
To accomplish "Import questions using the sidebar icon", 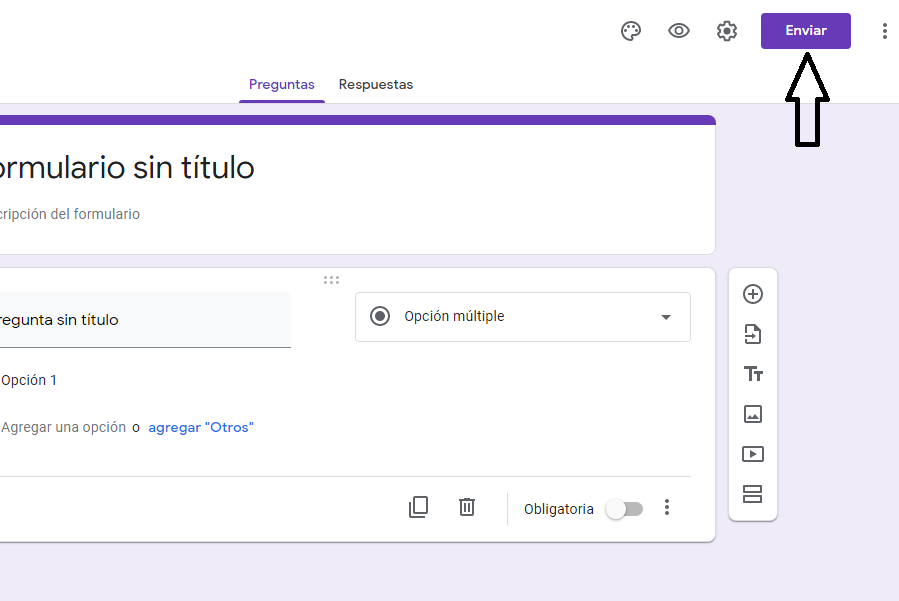I will point(753,334).
